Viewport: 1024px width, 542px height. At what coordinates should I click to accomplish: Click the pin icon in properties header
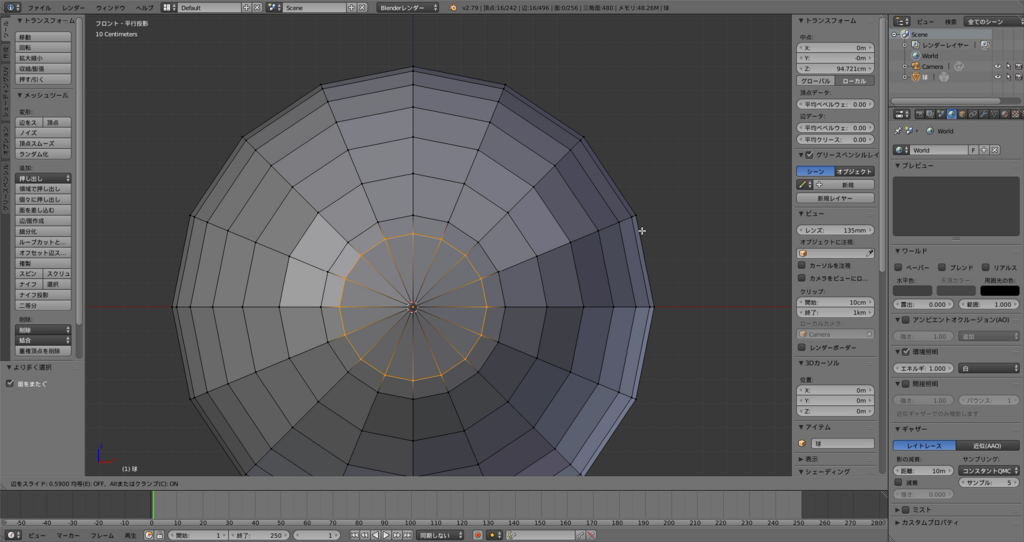(x=897, y=131)
